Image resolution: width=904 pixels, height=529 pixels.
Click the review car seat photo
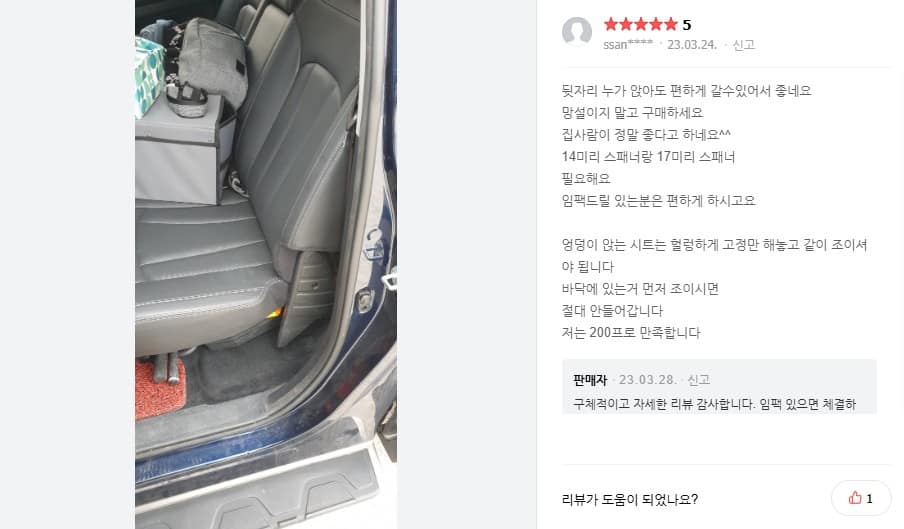(x=266, y=264)
